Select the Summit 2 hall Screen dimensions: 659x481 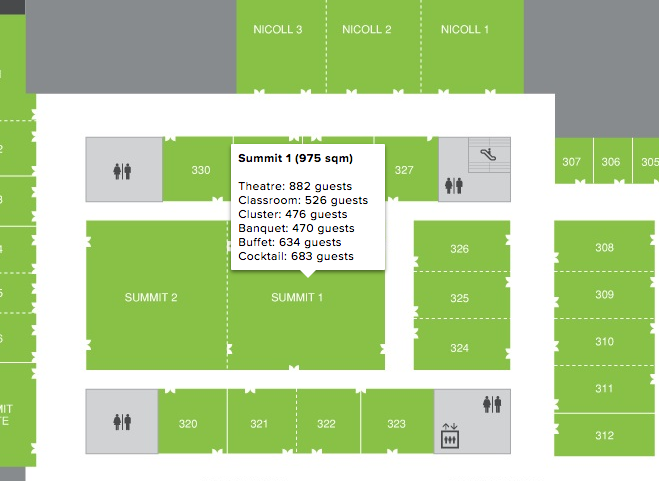point(157,295)
